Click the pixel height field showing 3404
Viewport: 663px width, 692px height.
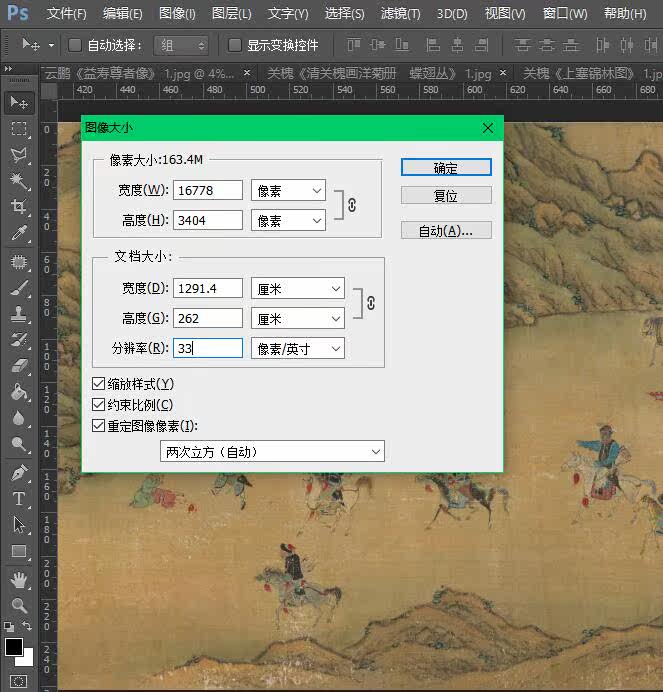click(x=208, y=220)
